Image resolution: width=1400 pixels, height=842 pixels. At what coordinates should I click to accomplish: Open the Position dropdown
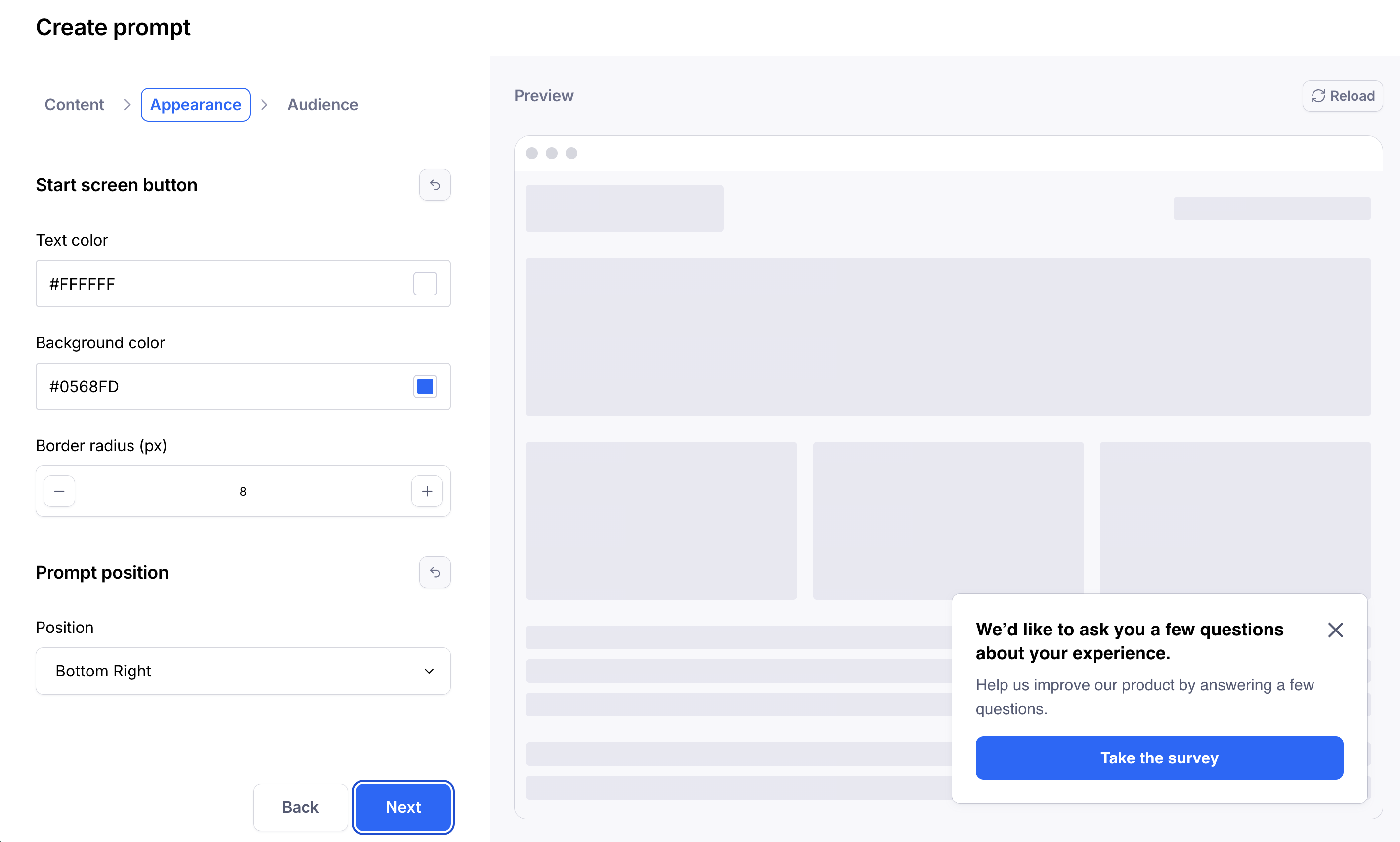point(227,671)
